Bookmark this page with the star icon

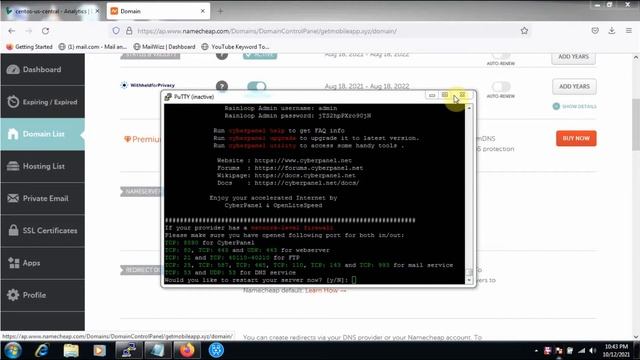tap(524, 31)
